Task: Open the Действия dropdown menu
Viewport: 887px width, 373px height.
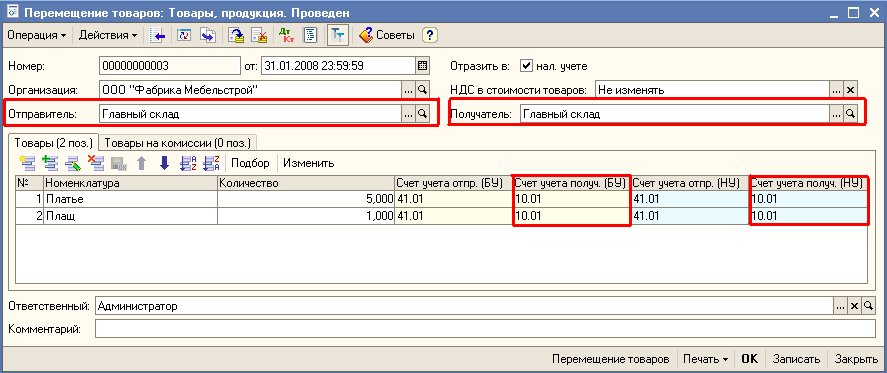Action: [107, 35]
